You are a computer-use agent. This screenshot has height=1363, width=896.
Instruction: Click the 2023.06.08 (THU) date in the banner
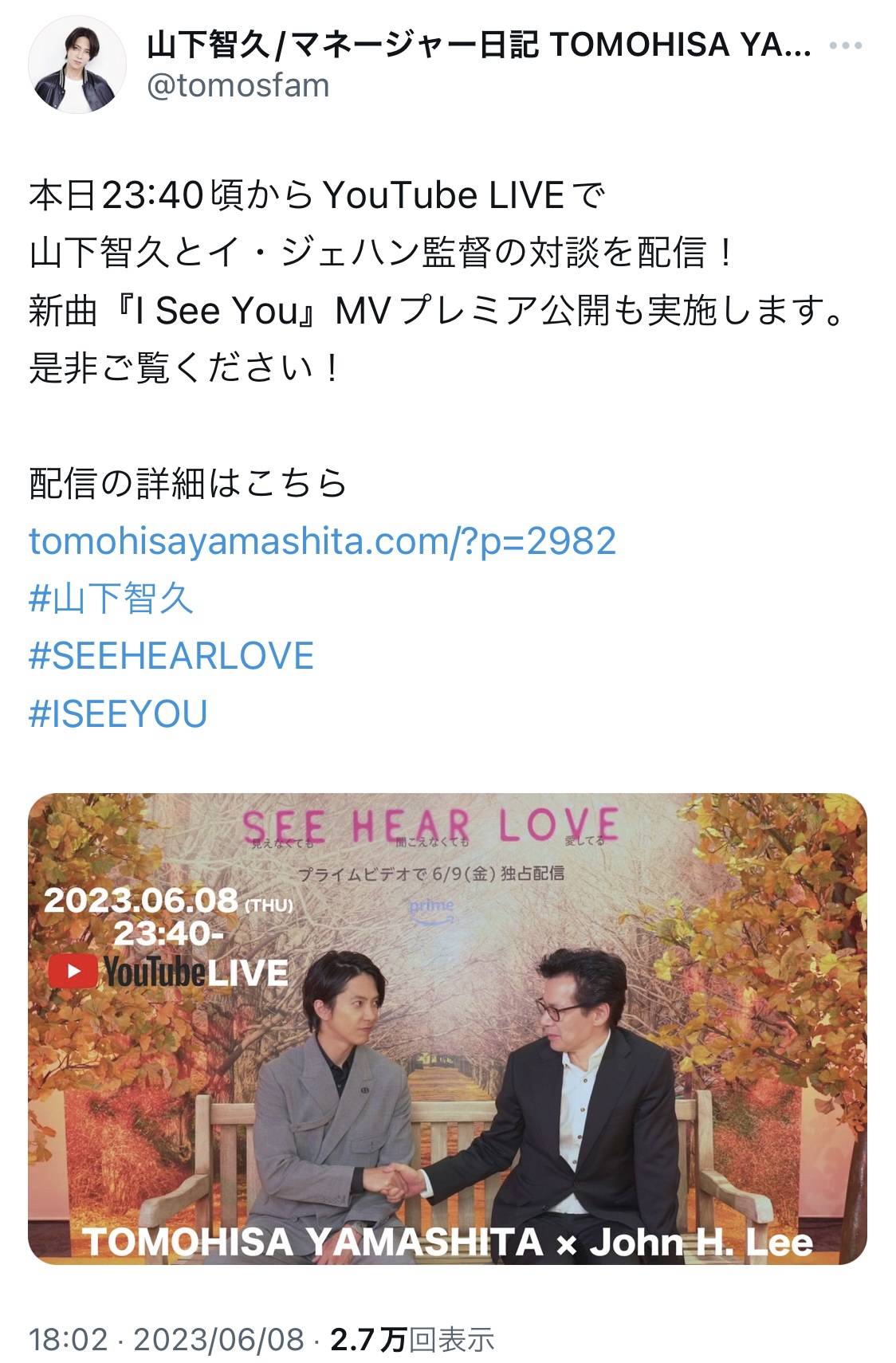(x=168, y=901)
